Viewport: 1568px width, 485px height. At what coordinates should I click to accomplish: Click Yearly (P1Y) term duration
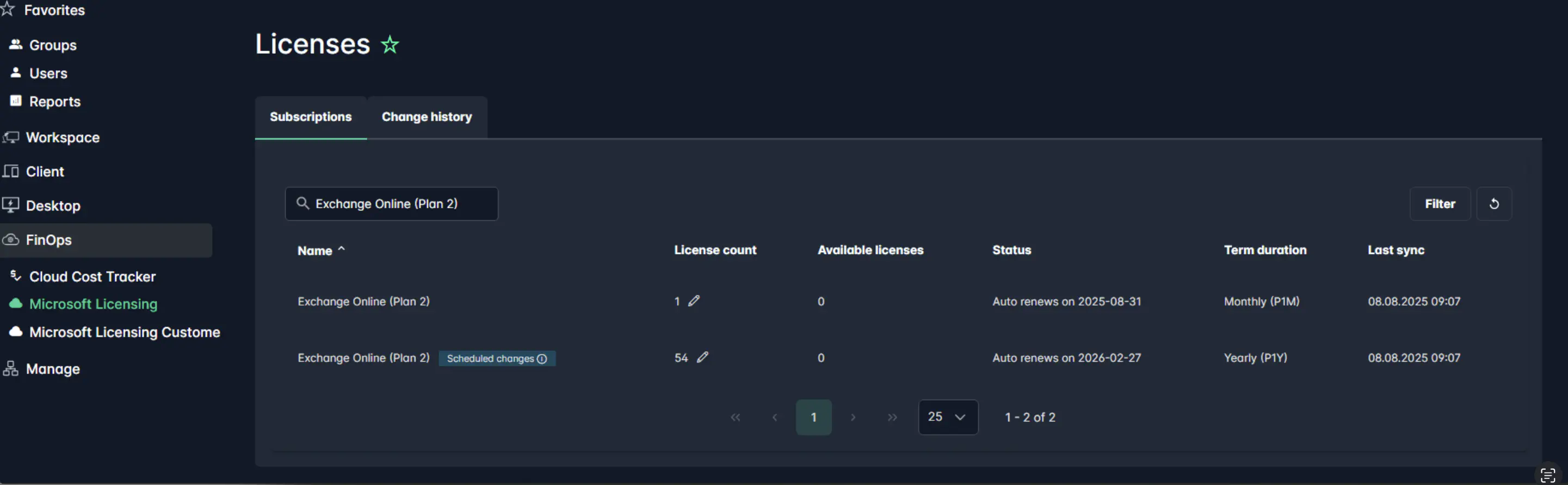click(x=1255, y=358)
